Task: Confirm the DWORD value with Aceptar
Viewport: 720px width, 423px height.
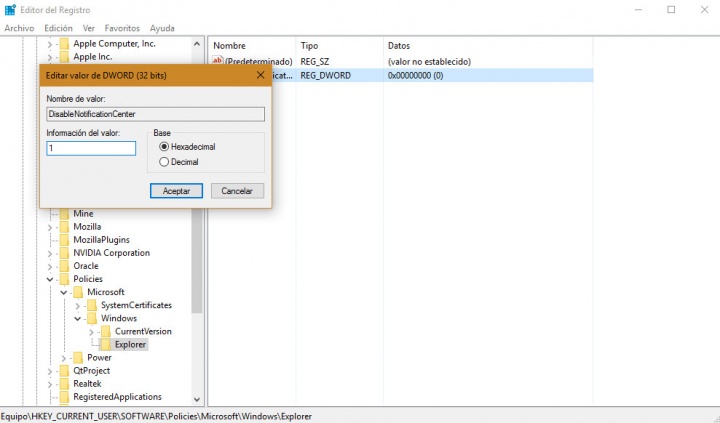Action: click(x=176, y=191)
